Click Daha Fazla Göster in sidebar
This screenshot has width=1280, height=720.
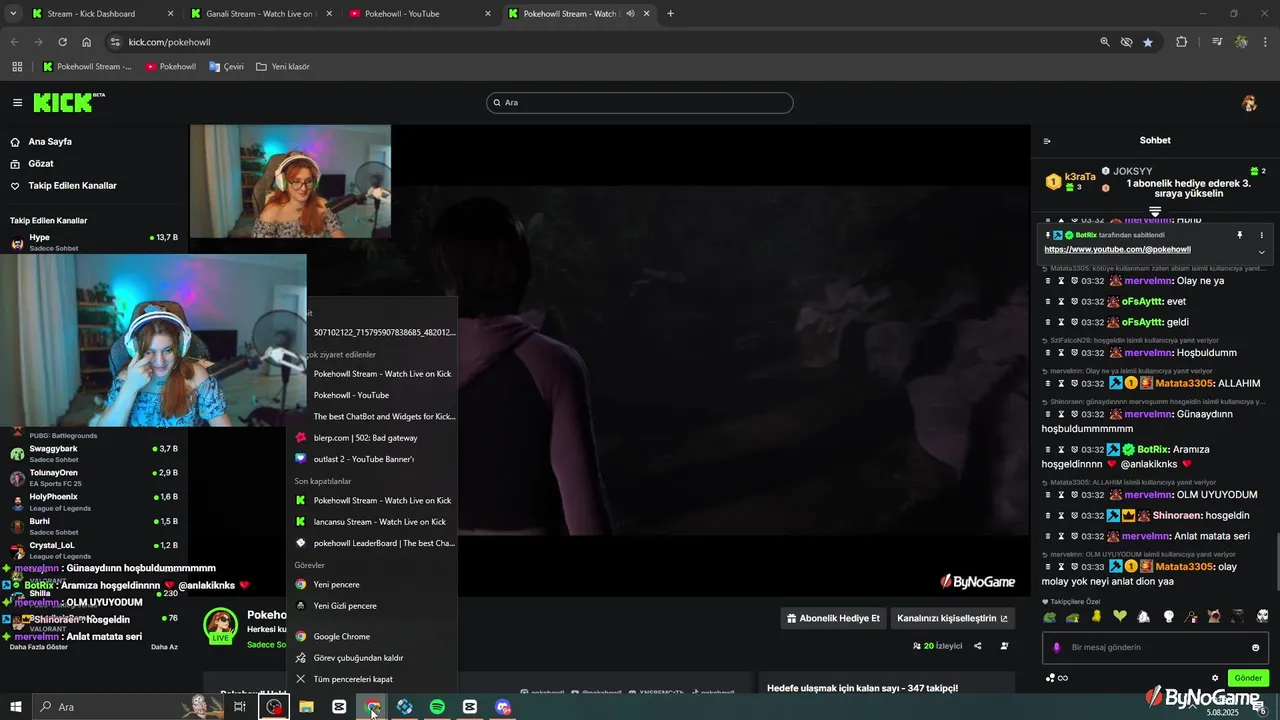pos(39,647)
